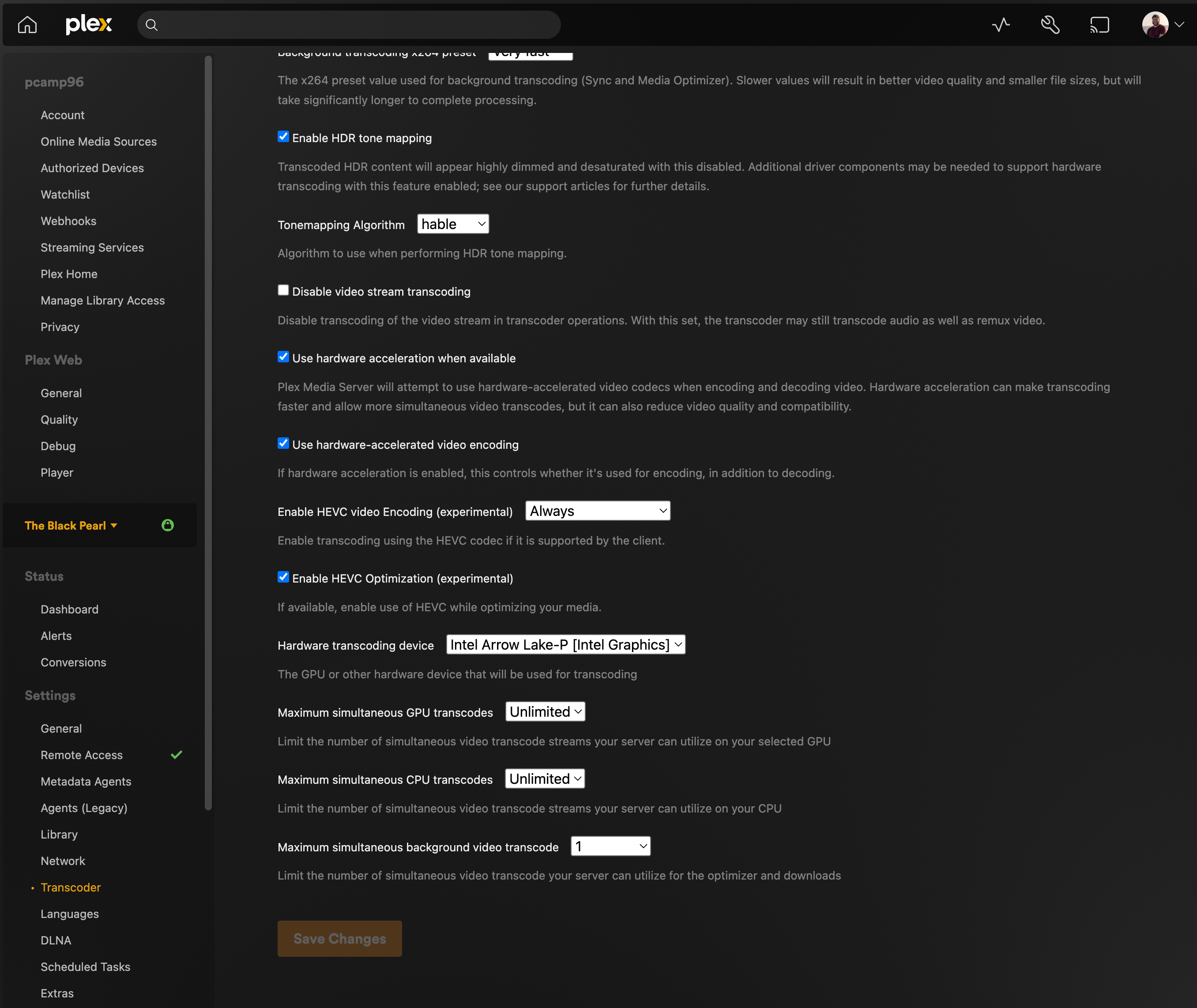Screen dimensions: 1197x1008
Task: Toggle Enable HDR tone mapping checkbox
Action: [x=283, y=136]
